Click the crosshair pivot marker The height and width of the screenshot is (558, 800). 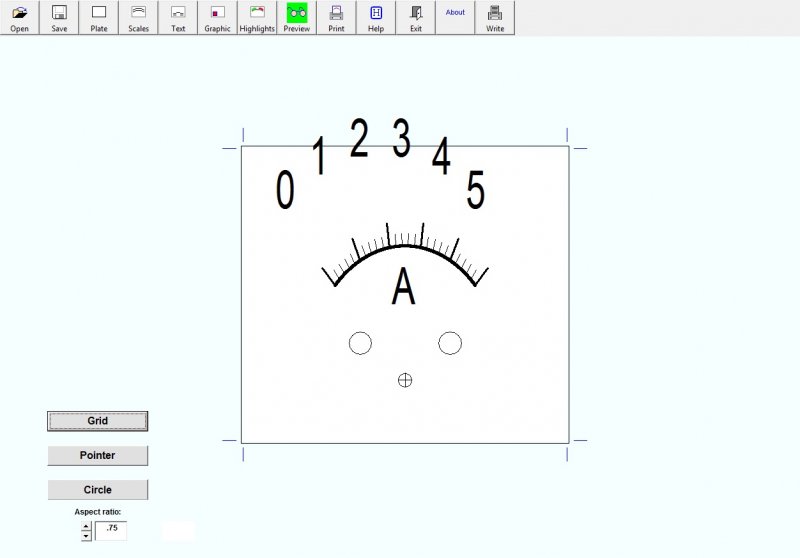[x=405, y=380]
